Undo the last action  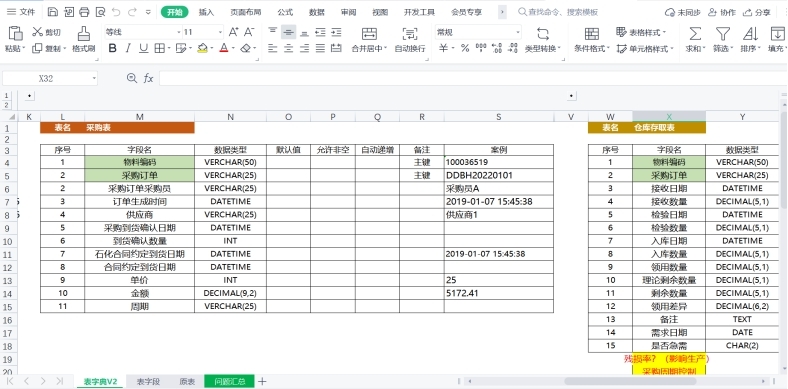pyautogui.click(x=116, y=12)
